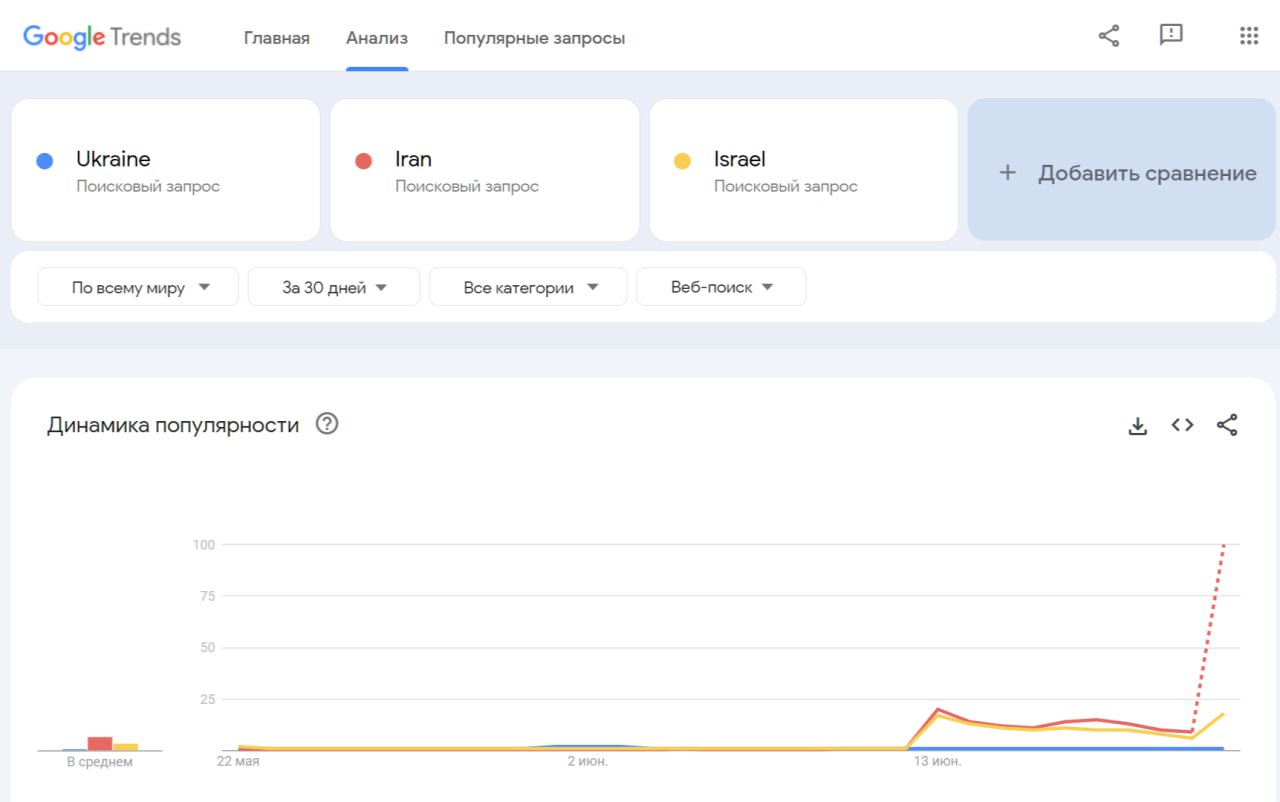The height and width of the screenshot is (802, 1280).
Task: Click Поисковый запрос under Ukraine
Action: tap(148, 186)
